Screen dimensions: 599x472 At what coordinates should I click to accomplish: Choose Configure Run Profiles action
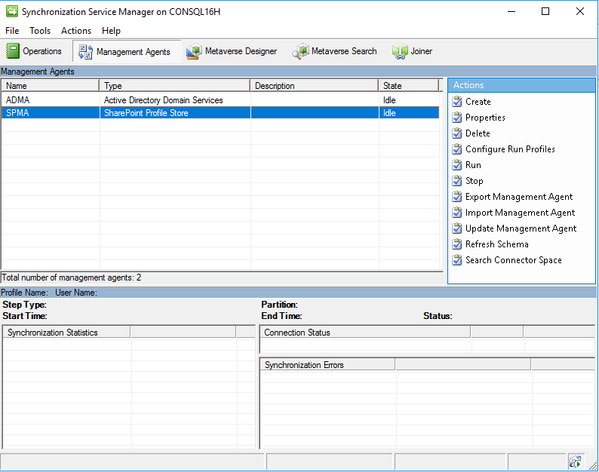coord(510,149)
